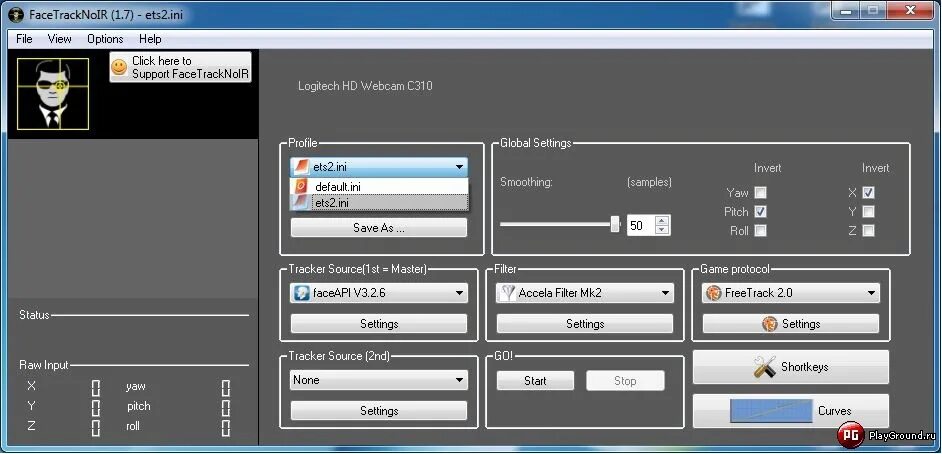Select ets2.ini from profile list

coord(378,203)
